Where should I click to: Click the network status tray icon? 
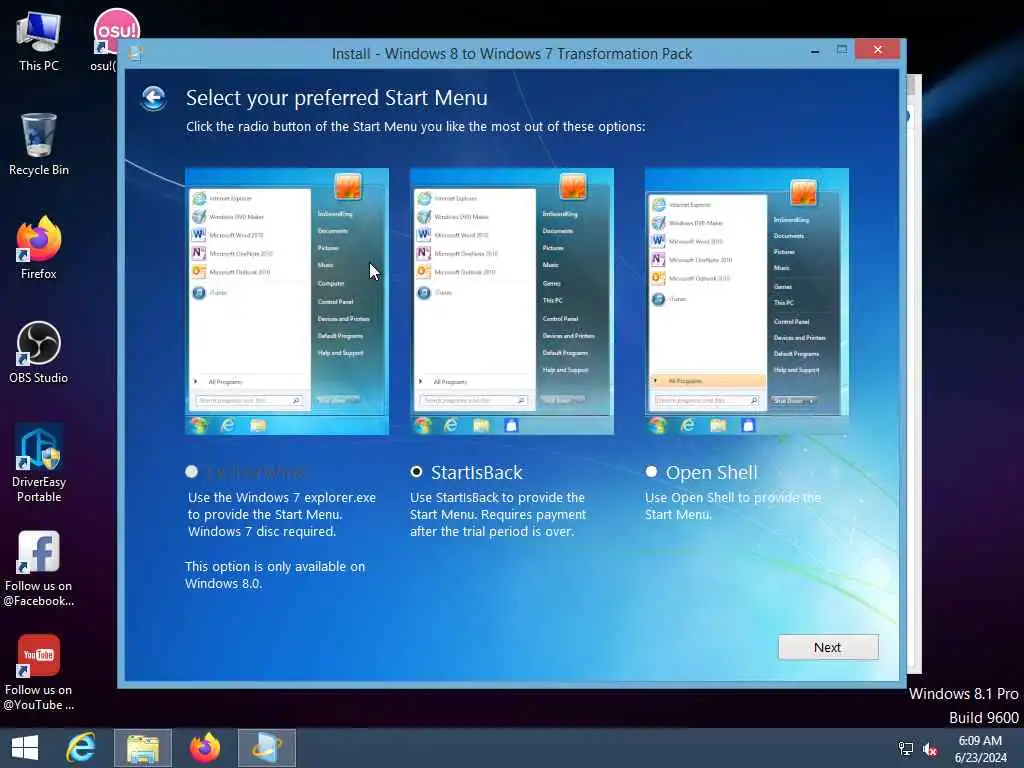point(906,749)
